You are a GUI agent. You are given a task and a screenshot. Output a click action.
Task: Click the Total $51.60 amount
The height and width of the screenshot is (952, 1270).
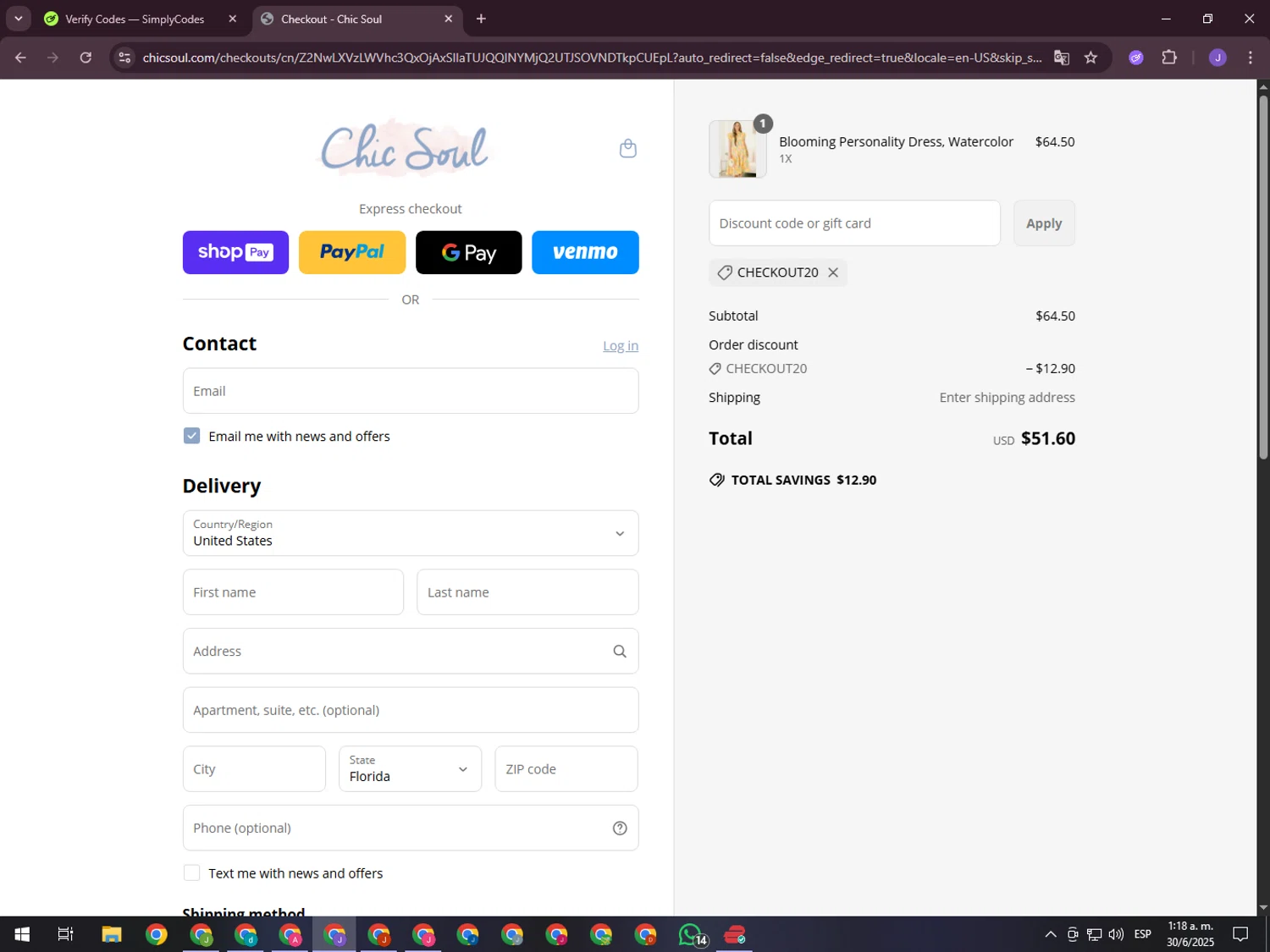1048,438
